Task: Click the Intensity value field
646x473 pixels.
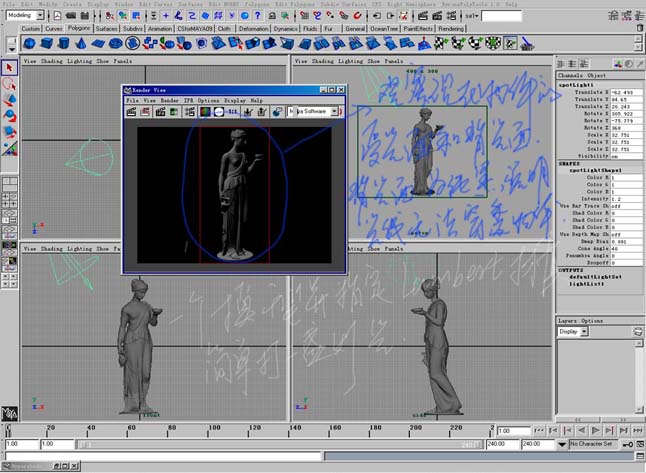Action: click(x=626, y=199)
